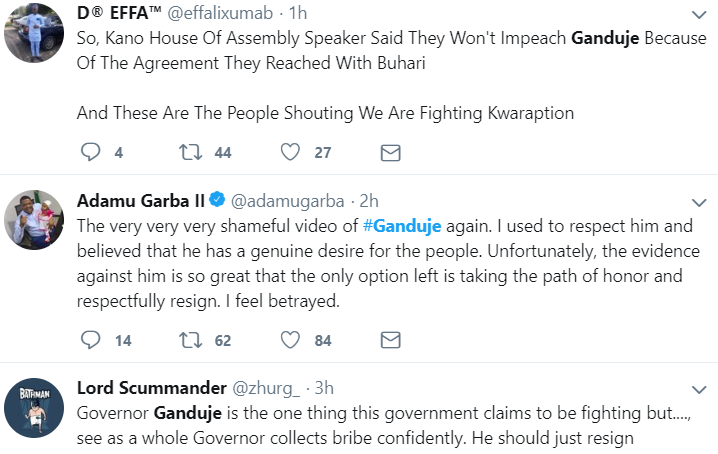
Task: Open the @zhurg_ profile handle
Action: click(x=266, y=388)
